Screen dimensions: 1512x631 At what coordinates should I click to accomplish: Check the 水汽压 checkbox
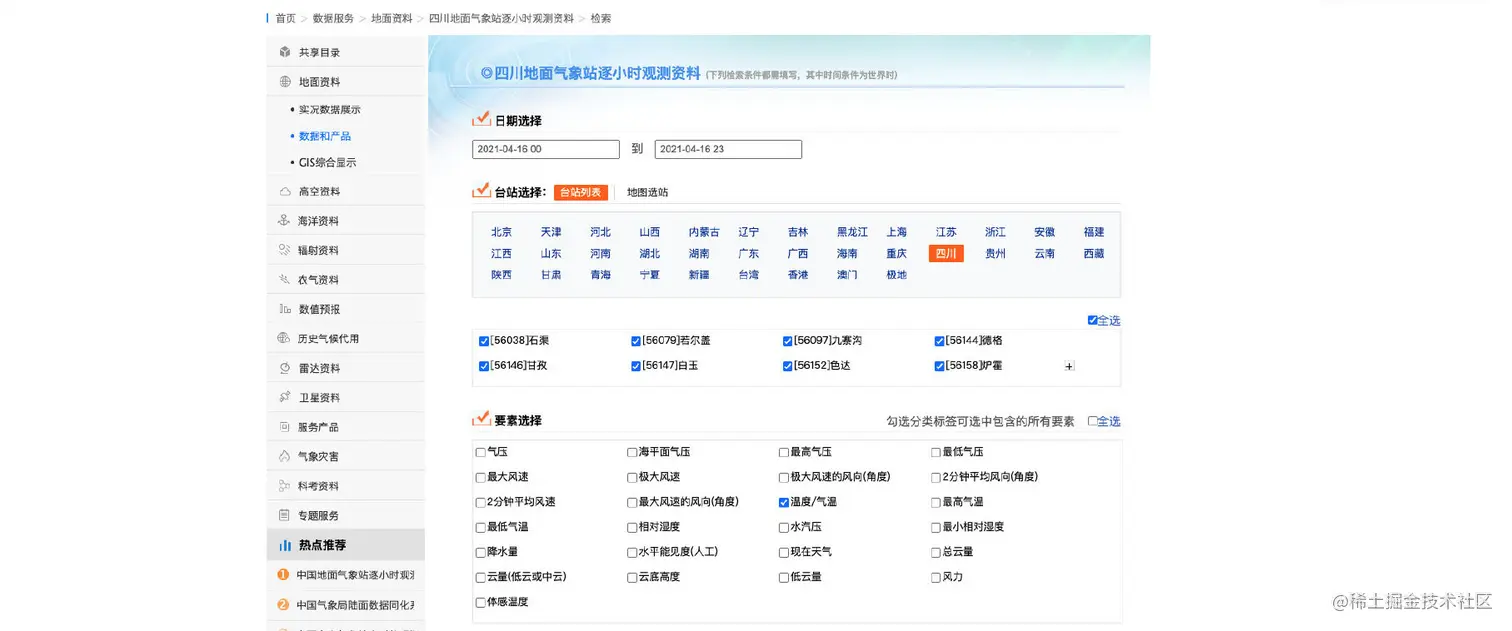[784, 527]
